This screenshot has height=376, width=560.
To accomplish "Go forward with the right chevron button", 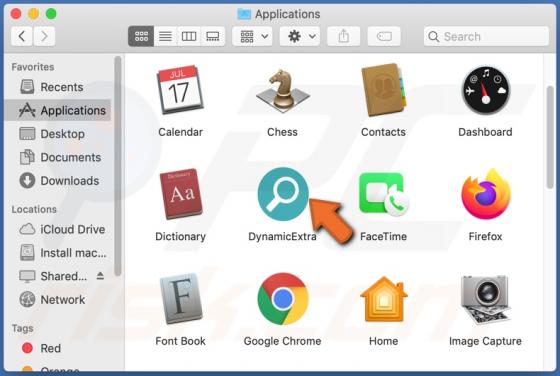I will point(44,36).
